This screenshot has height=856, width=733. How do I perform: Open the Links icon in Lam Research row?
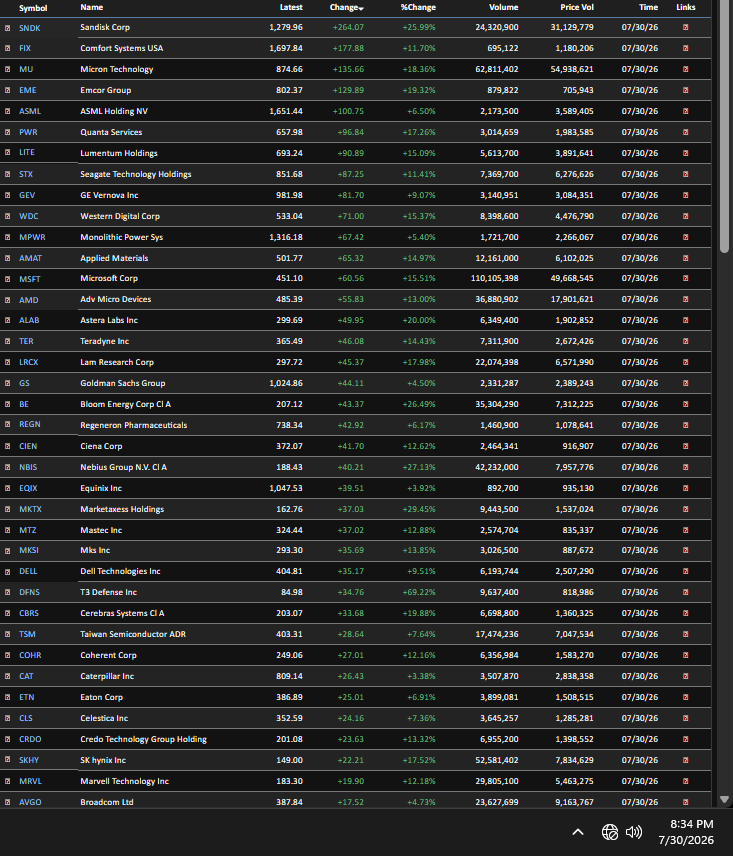686,362
